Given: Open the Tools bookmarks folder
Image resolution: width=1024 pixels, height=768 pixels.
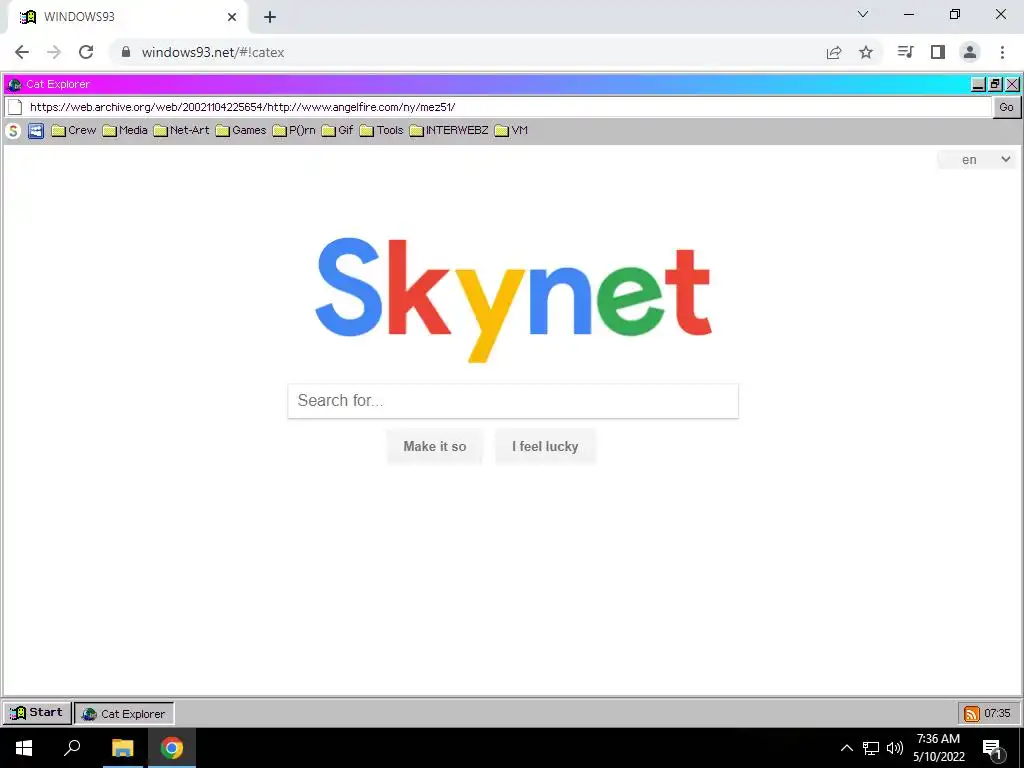Looking at the screenshot, I should coord(381,131).
